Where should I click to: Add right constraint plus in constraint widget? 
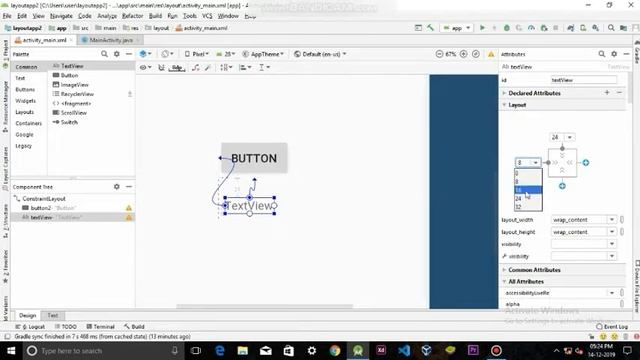pos(586,163)
